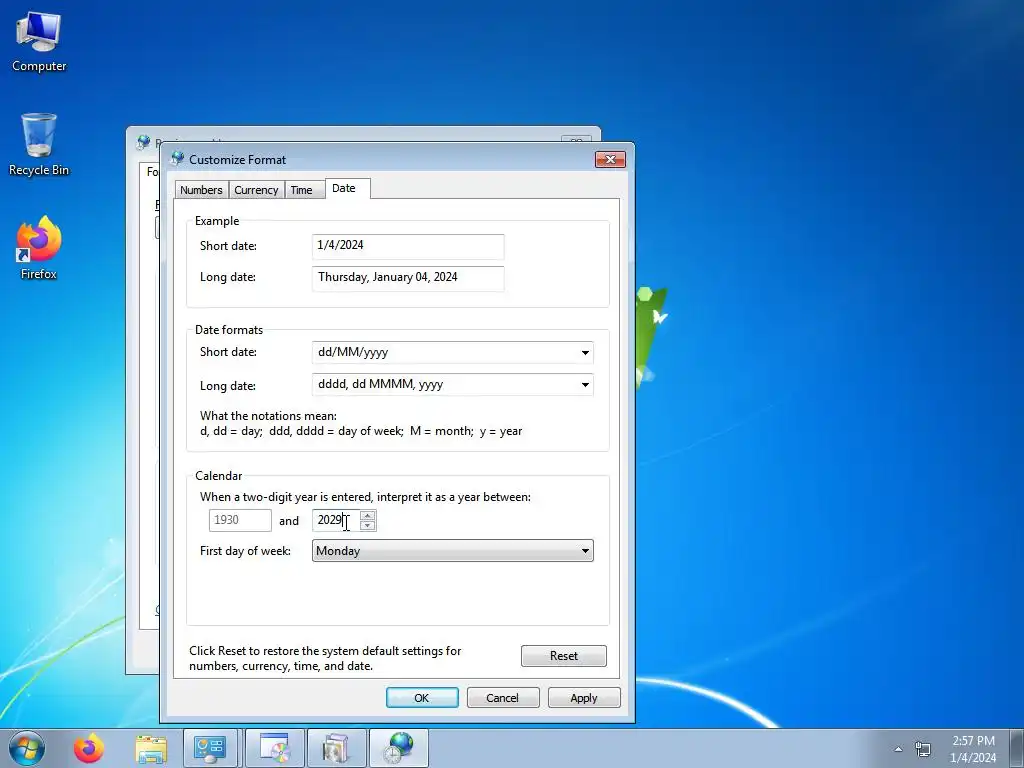Image resolution: width=1024 pixels, height=768 pixels.
Task: Click the Apply button
Action: (584, 697)
